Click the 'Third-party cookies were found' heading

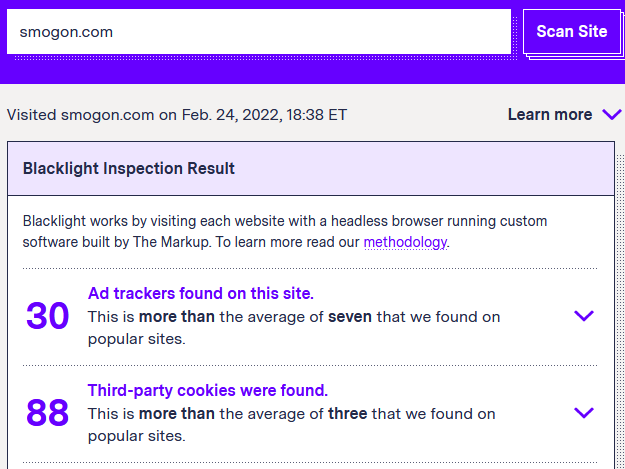[208, 390]
